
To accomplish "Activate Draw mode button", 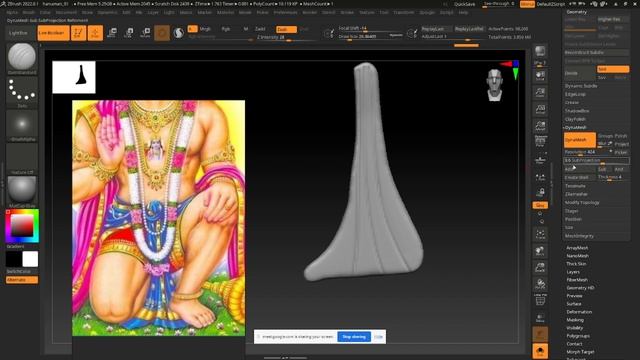I will click(95, 33).
